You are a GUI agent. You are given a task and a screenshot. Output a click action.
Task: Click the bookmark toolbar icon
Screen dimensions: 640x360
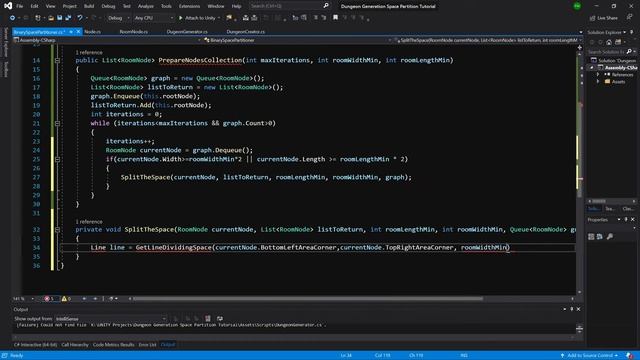336,18
